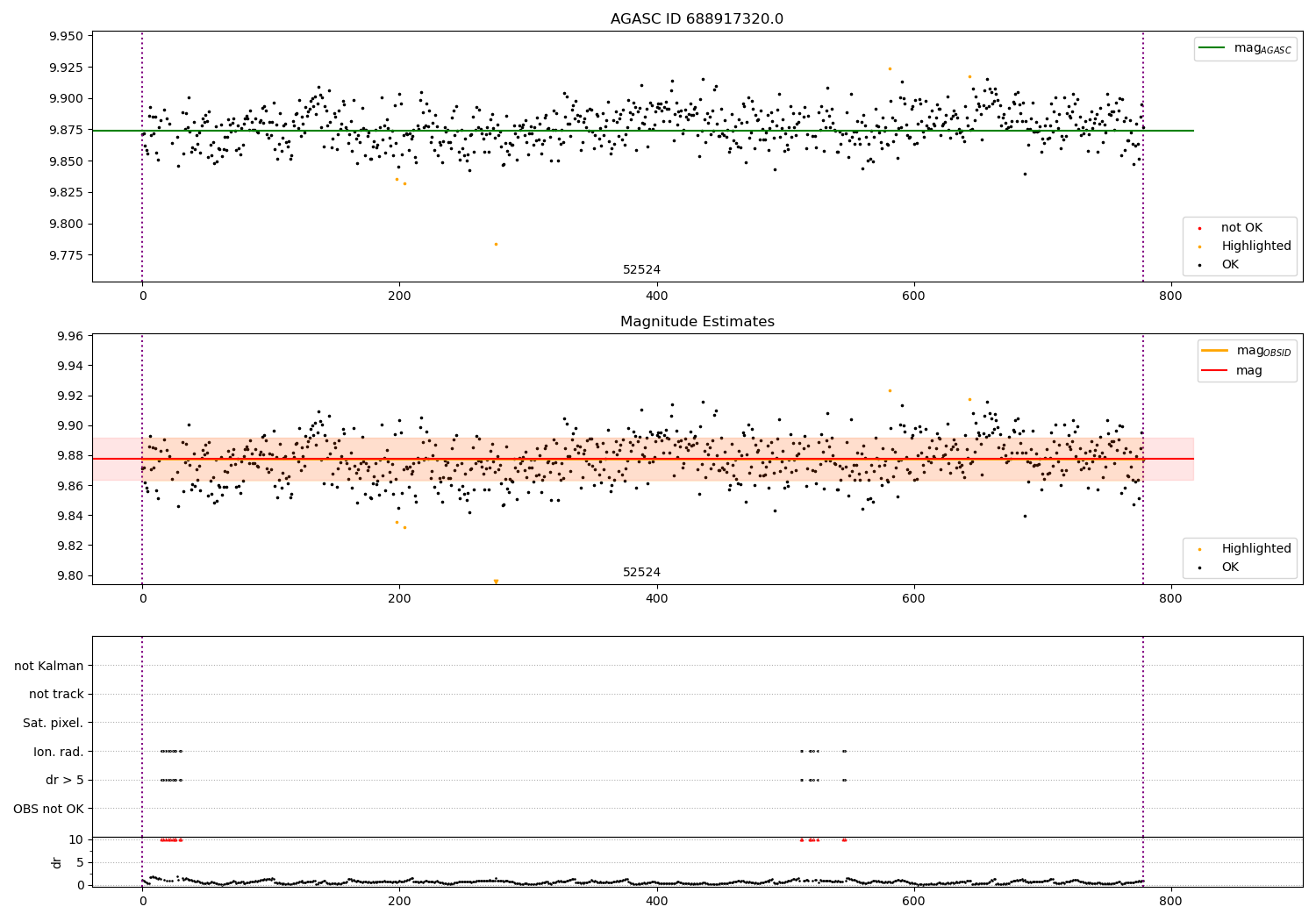The image size is (1316, 921).
Task: Click the outlier orange point near 9.775
Action: pos(496,244)
